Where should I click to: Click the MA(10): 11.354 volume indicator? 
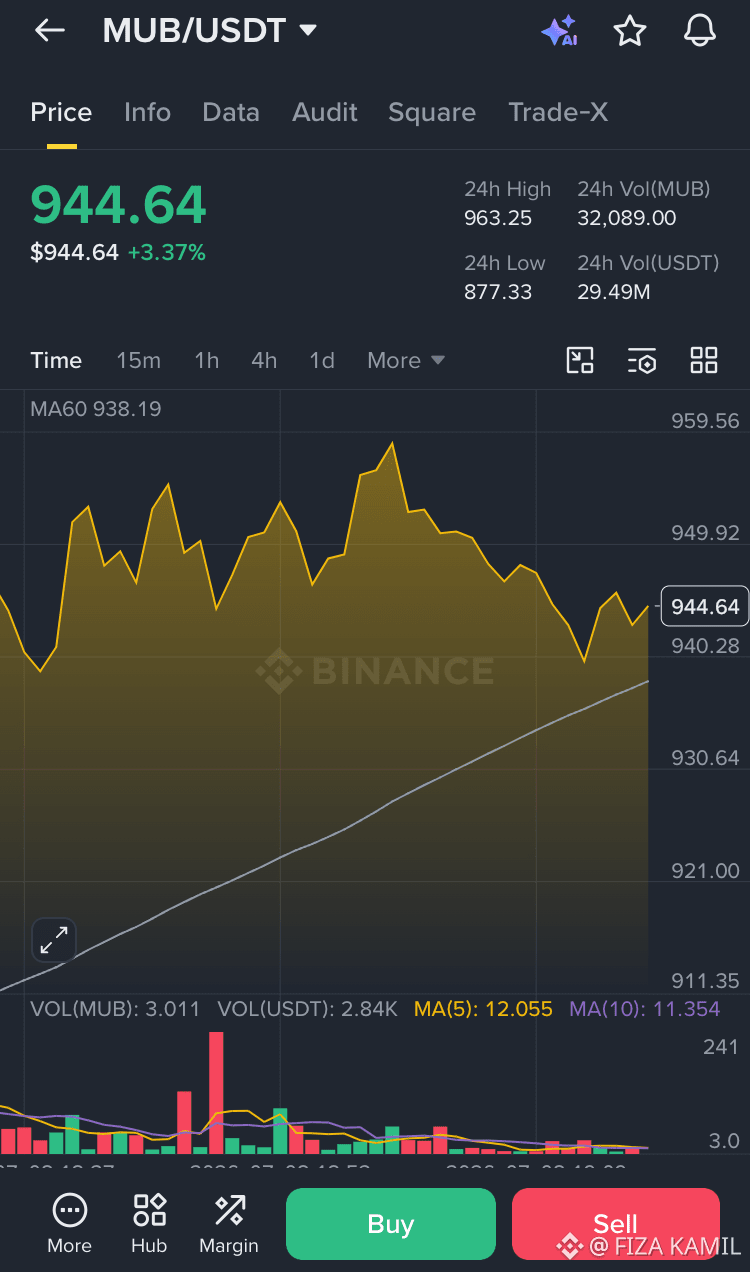click(x=644, y=1009)
